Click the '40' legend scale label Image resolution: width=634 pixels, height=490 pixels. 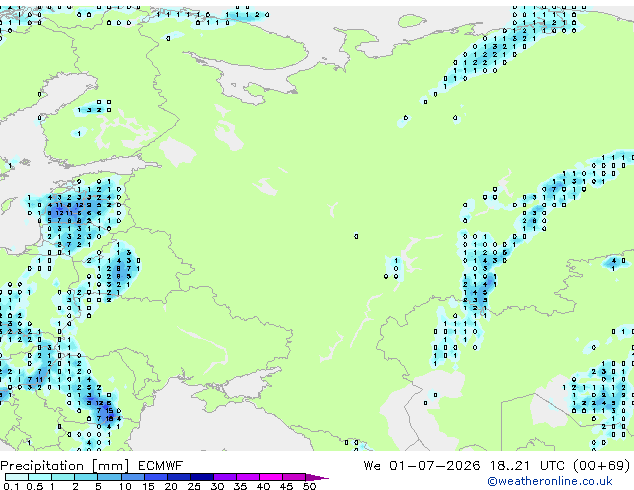[263, 486]
